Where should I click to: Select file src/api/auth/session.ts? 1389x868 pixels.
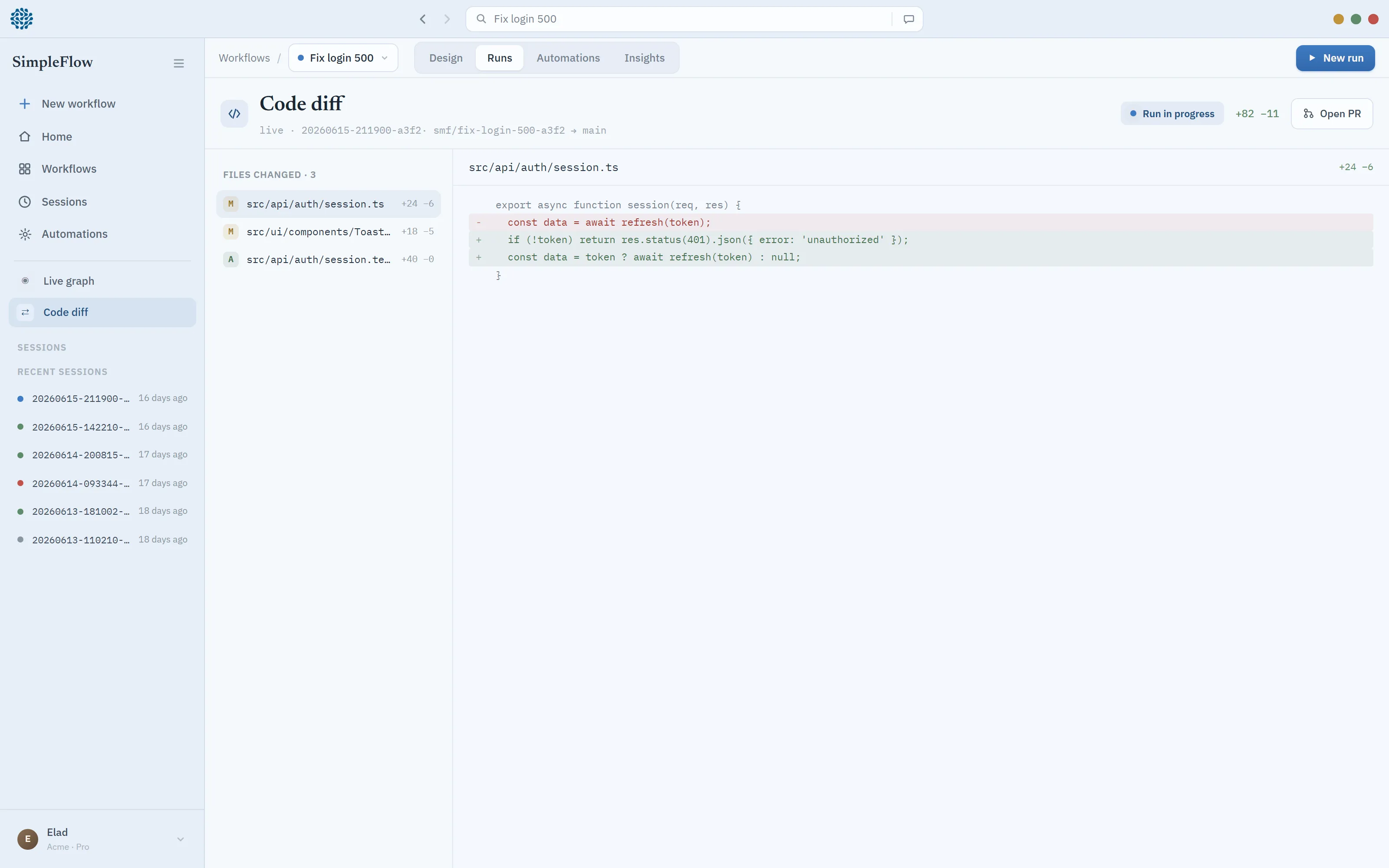coord(328,204)
